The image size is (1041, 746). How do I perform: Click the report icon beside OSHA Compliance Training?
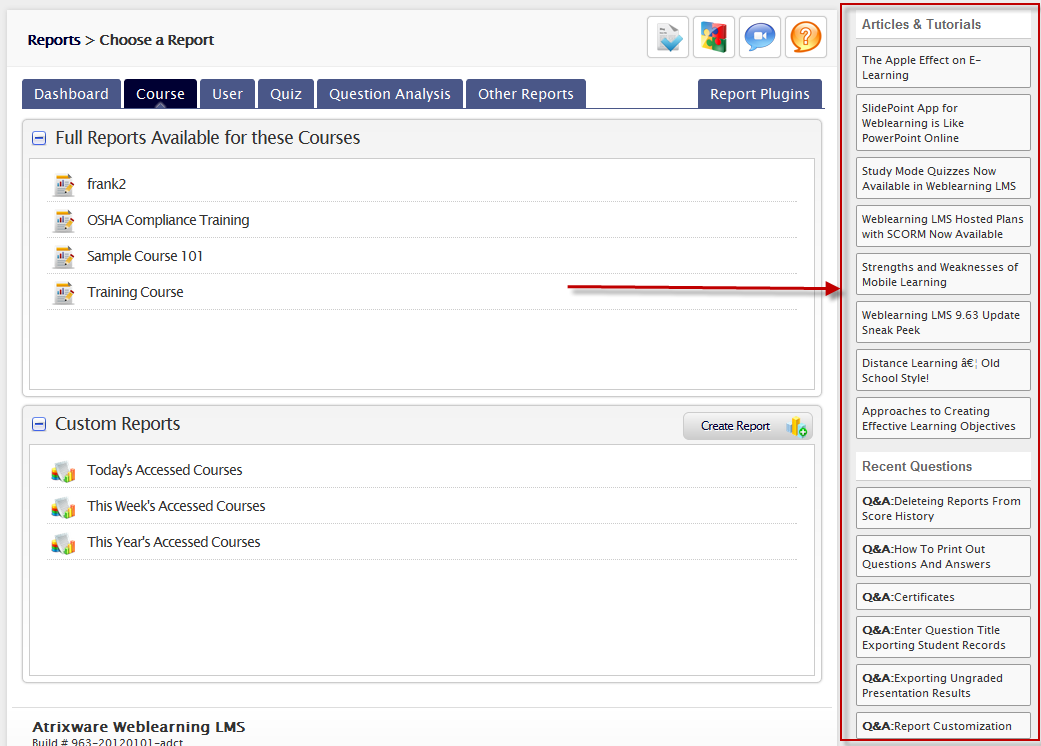(64, 220)
